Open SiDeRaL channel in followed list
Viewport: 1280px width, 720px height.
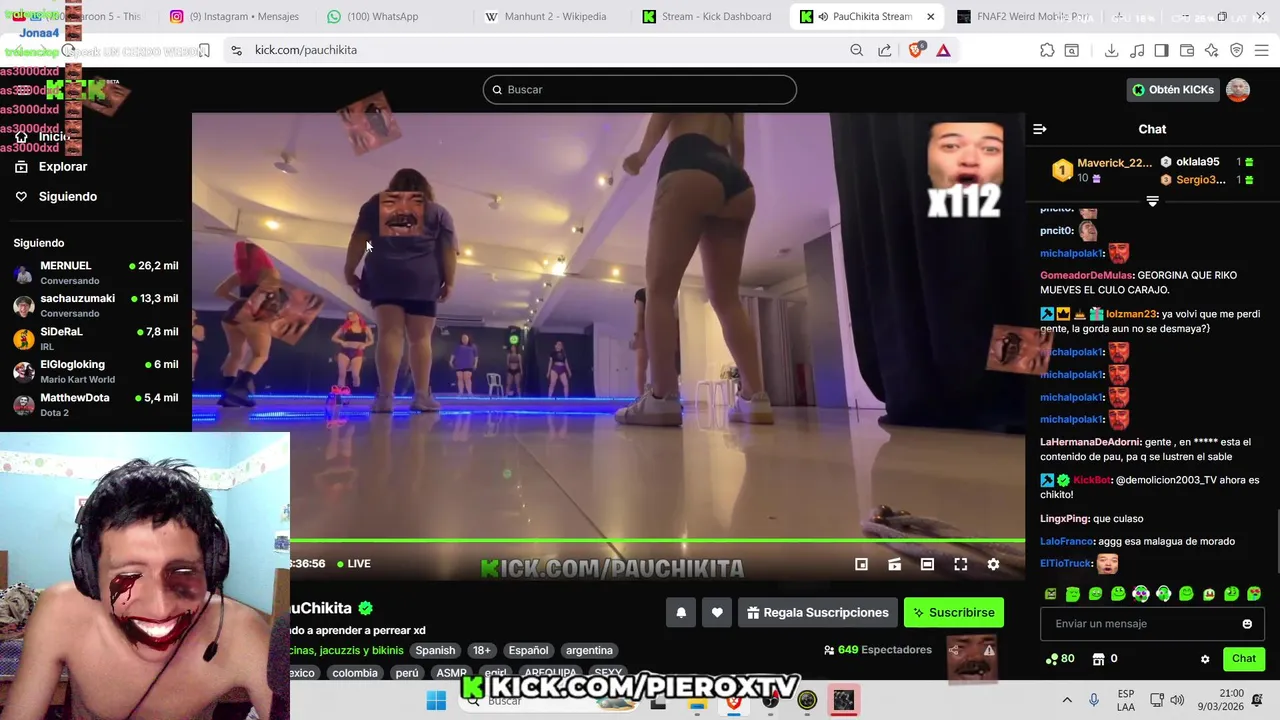coord(96,338)
